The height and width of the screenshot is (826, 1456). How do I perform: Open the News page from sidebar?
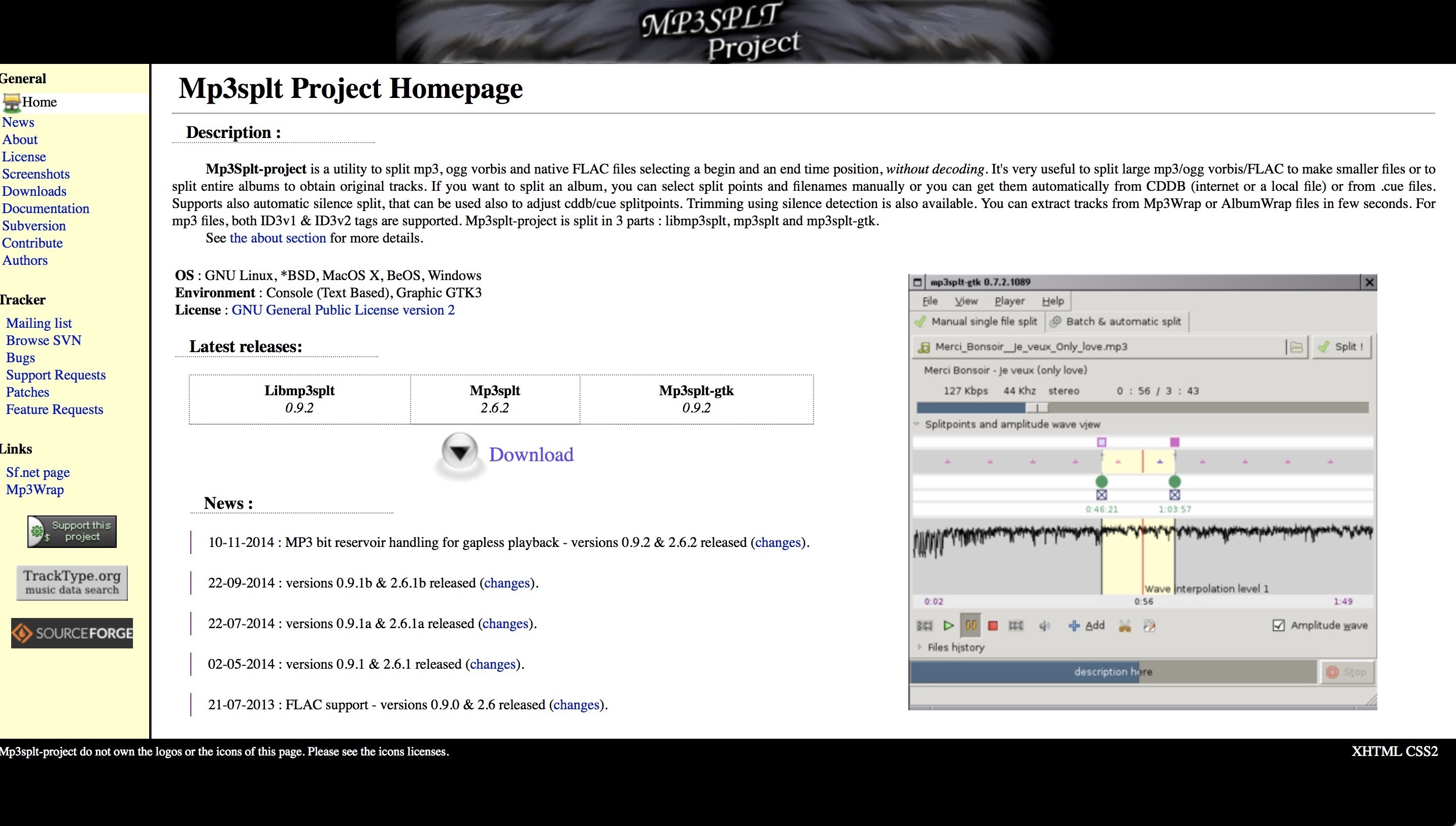[18, 122]
